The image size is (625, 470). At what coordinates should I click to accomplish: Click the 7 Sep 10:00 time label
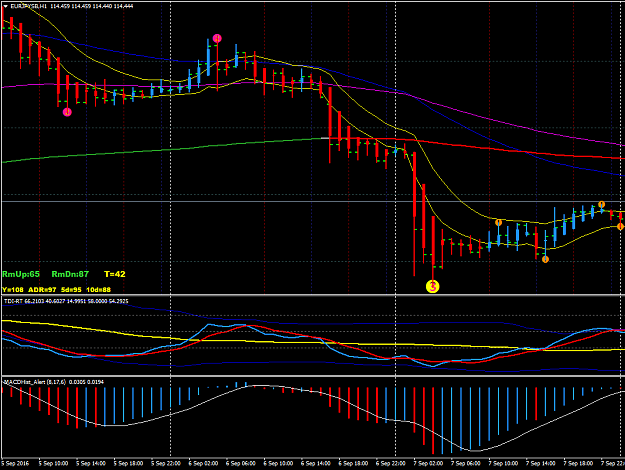pos(503,463)
